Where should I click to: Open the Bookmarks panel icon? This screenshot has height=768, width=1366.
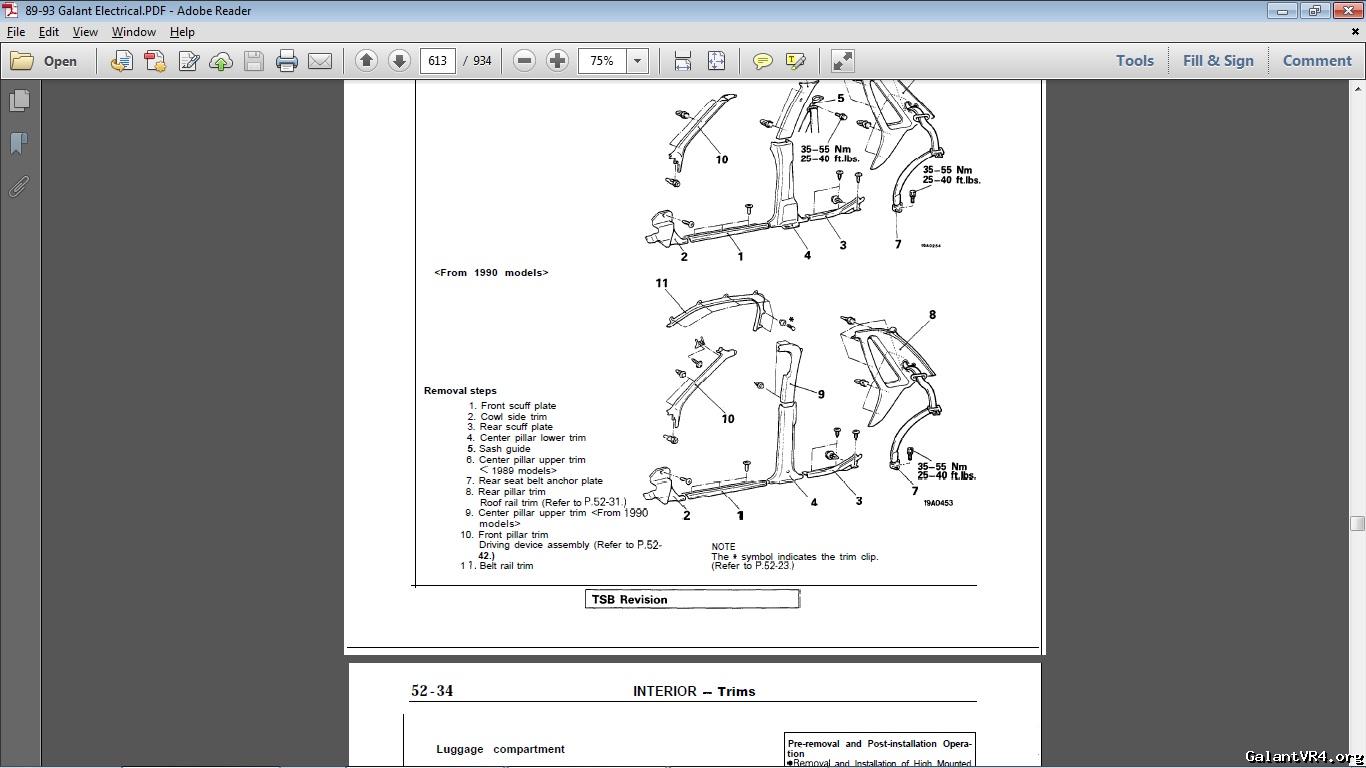18,144
